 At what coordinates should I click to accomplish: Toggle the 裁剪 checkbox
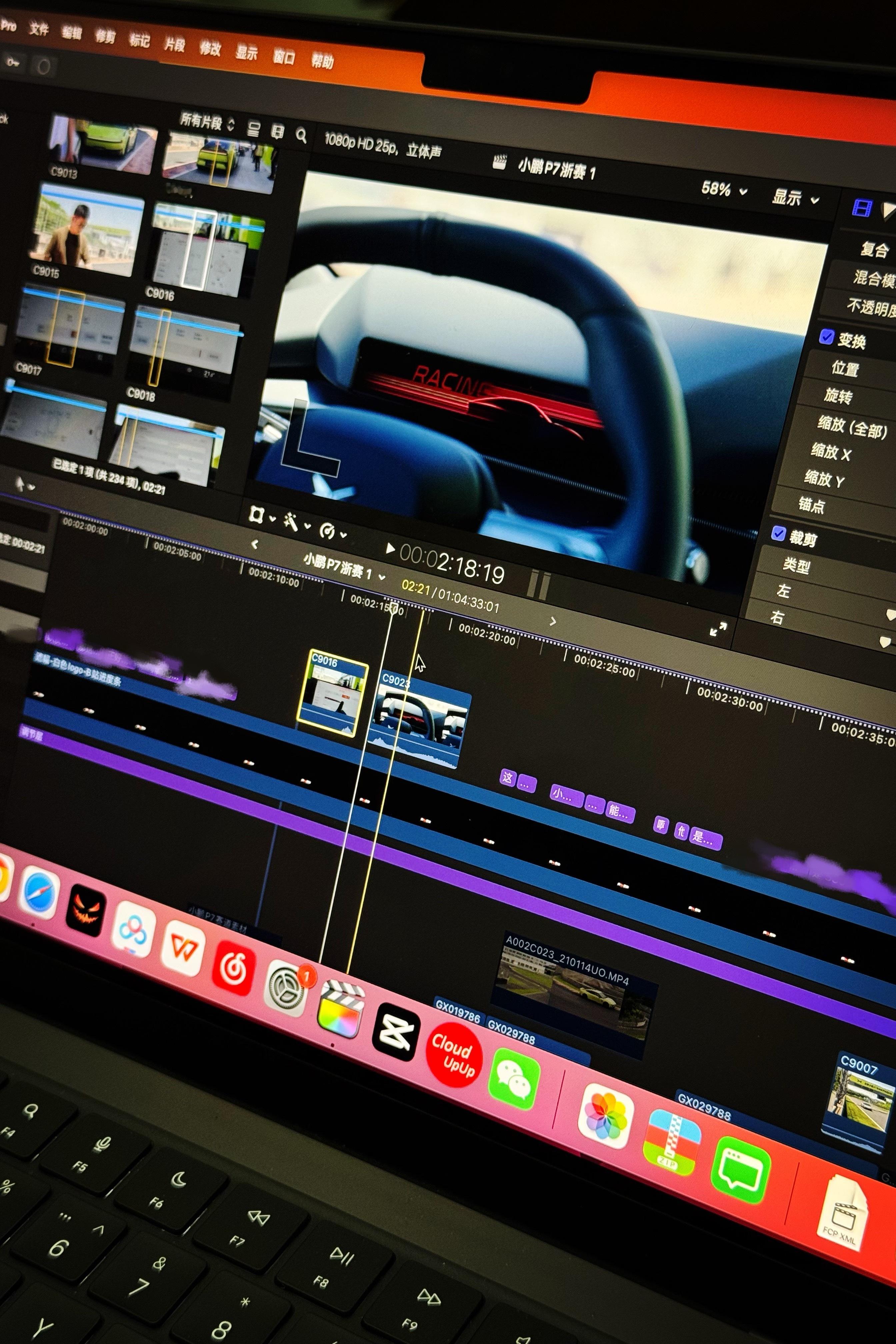(x=778, y=533)
